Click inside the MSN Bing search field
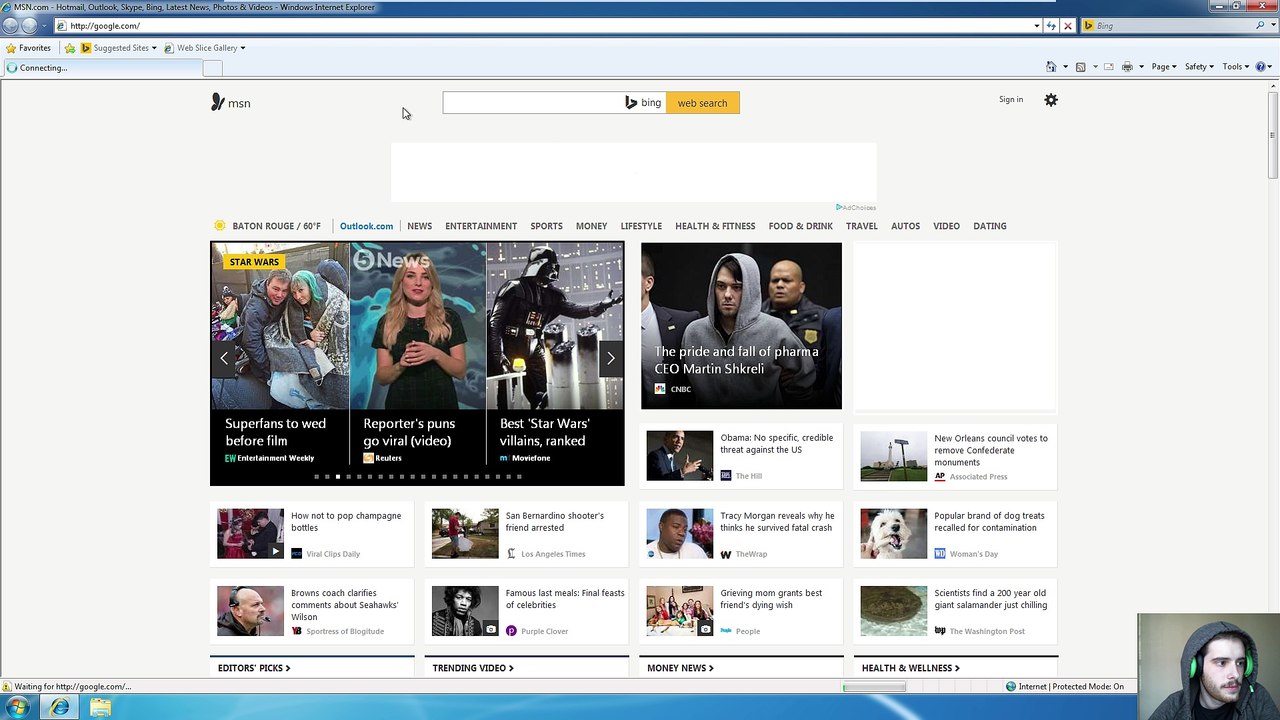Screen dimensions: 1280x720 [533, 103]
